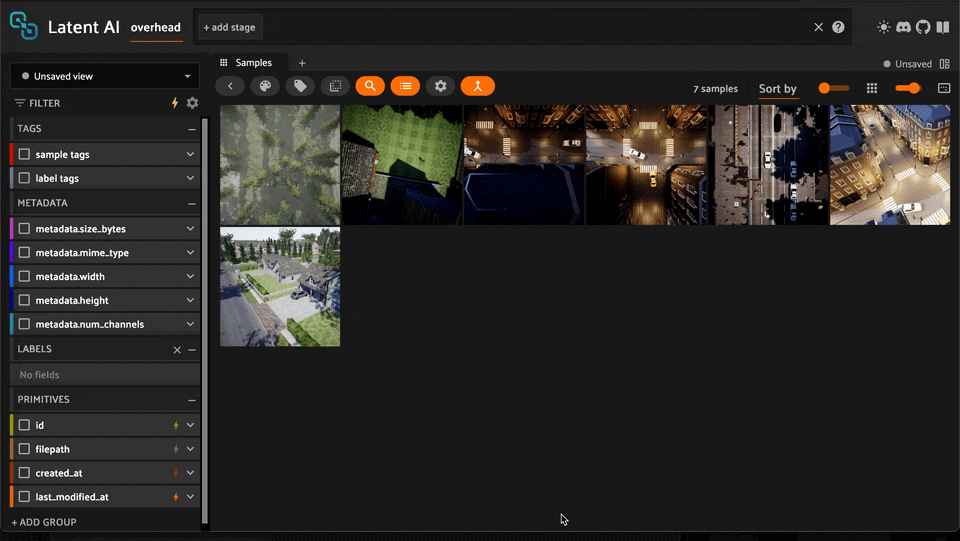Open the Unsaved view dropdown

(x=105, y=76)
